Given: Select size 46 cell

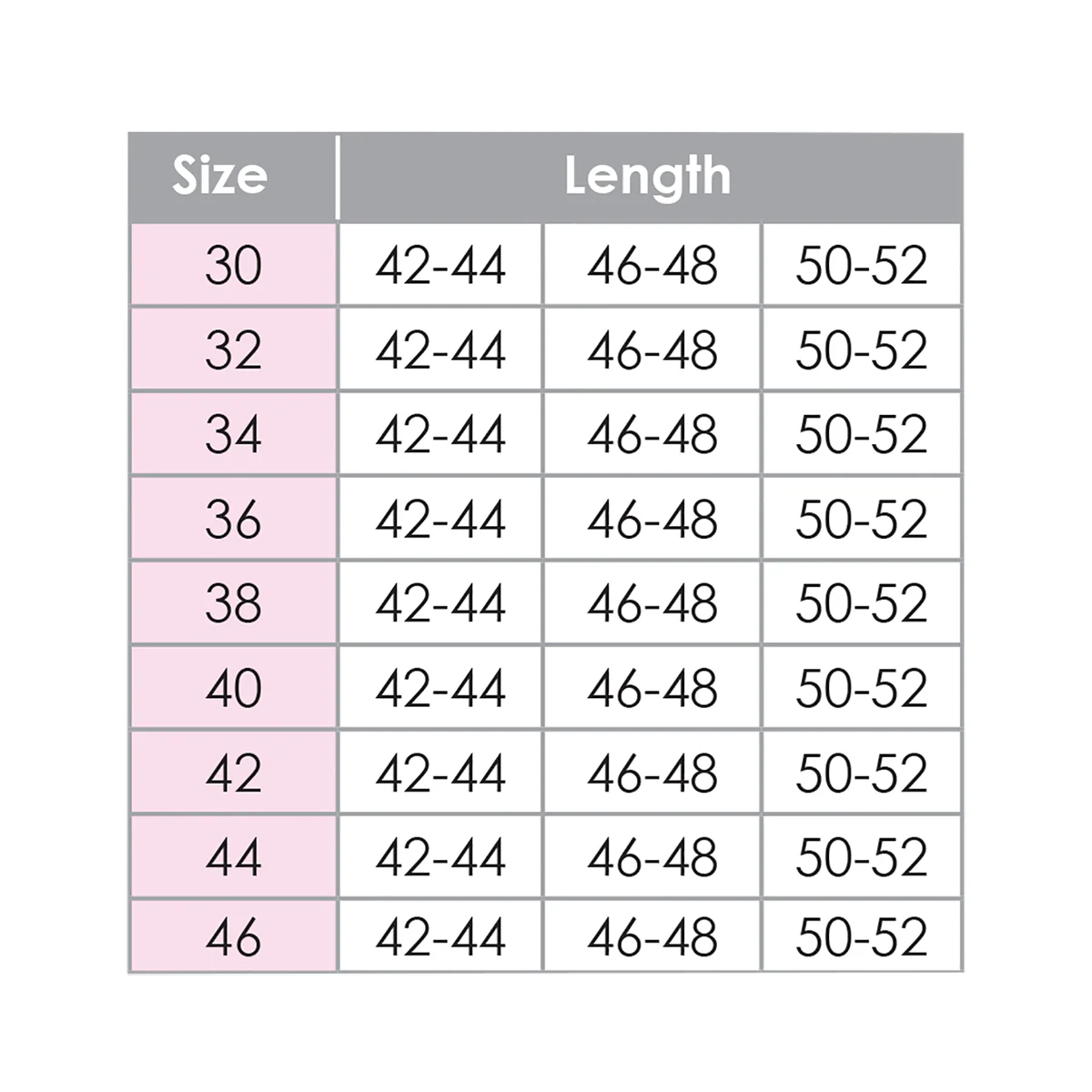Looking at the screenshot, I should [x=233, y=936].
